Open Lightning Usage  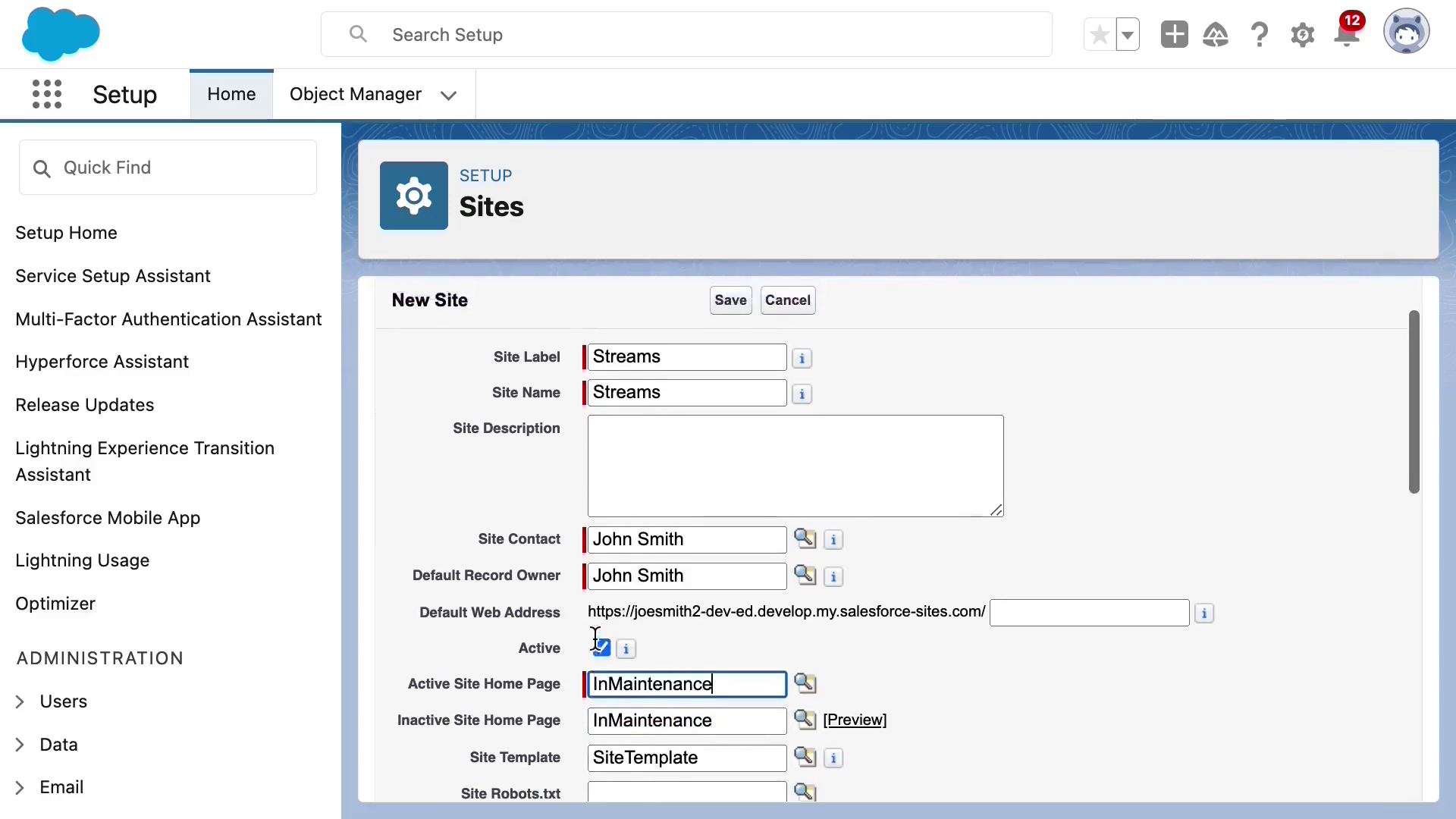coord(82,560)
